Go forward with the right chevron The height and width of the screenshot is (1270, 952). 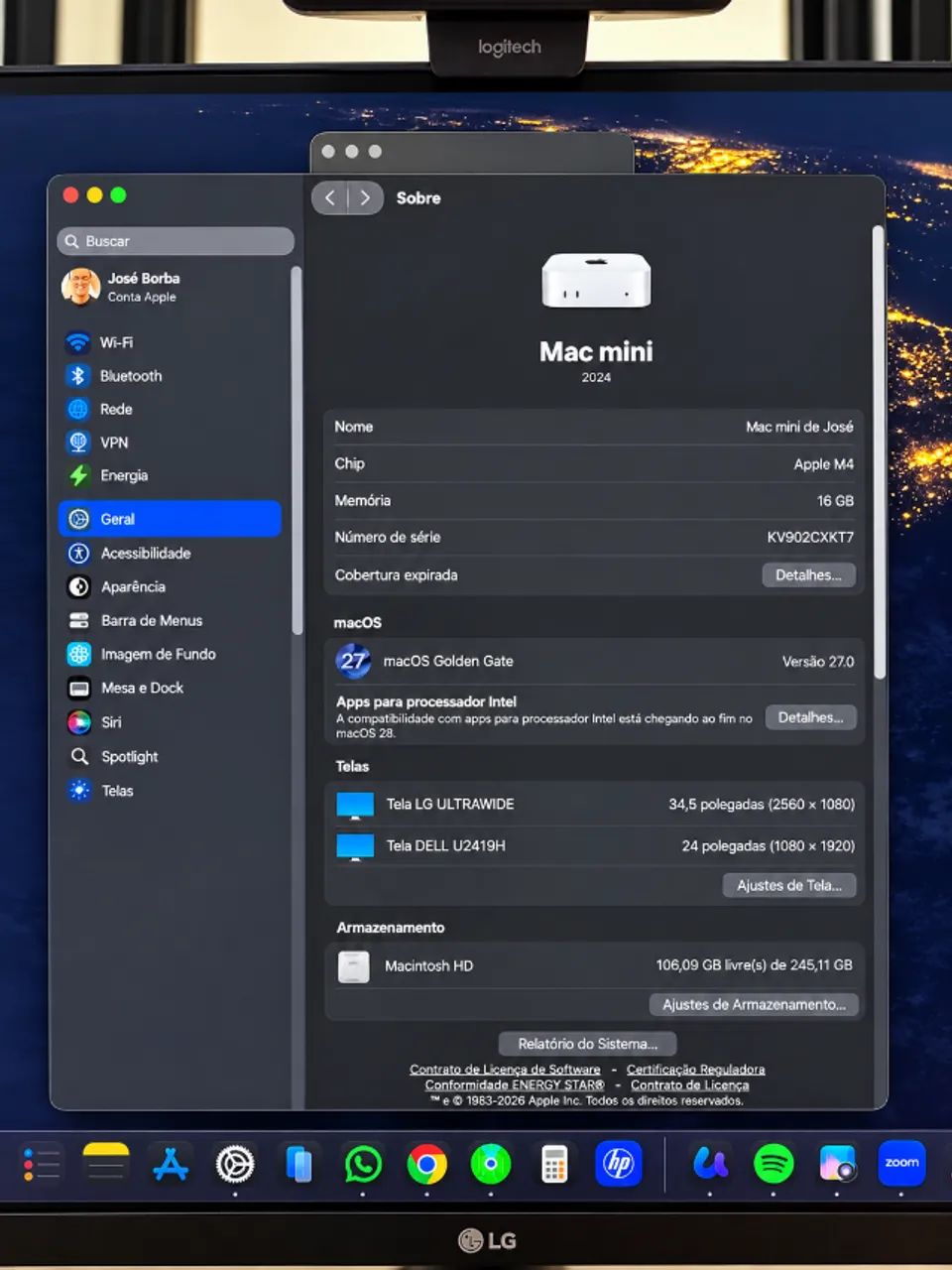tap(365, 197)
